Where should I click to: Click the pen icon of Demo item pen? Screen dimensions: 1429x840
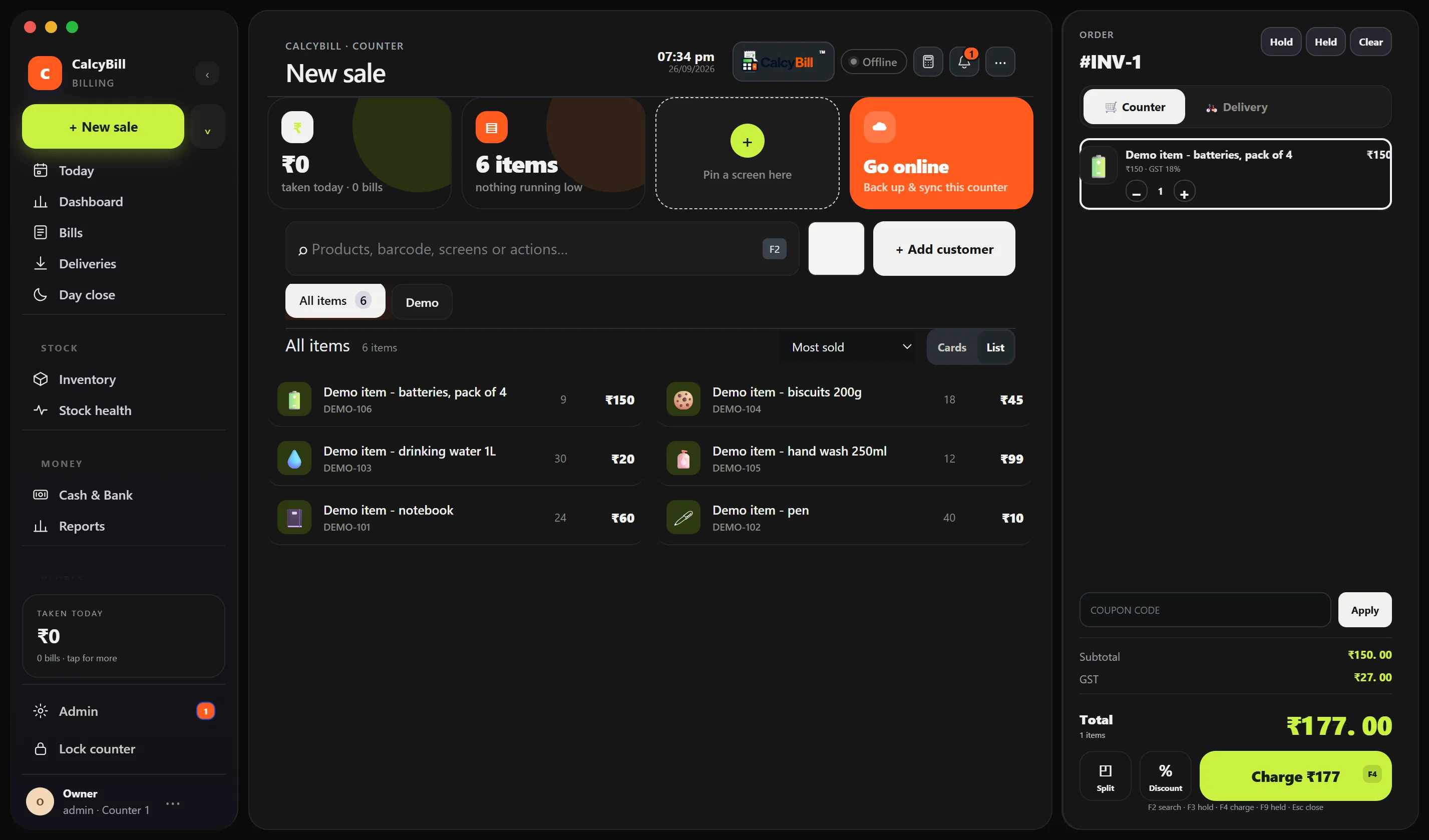click(683, 518)
